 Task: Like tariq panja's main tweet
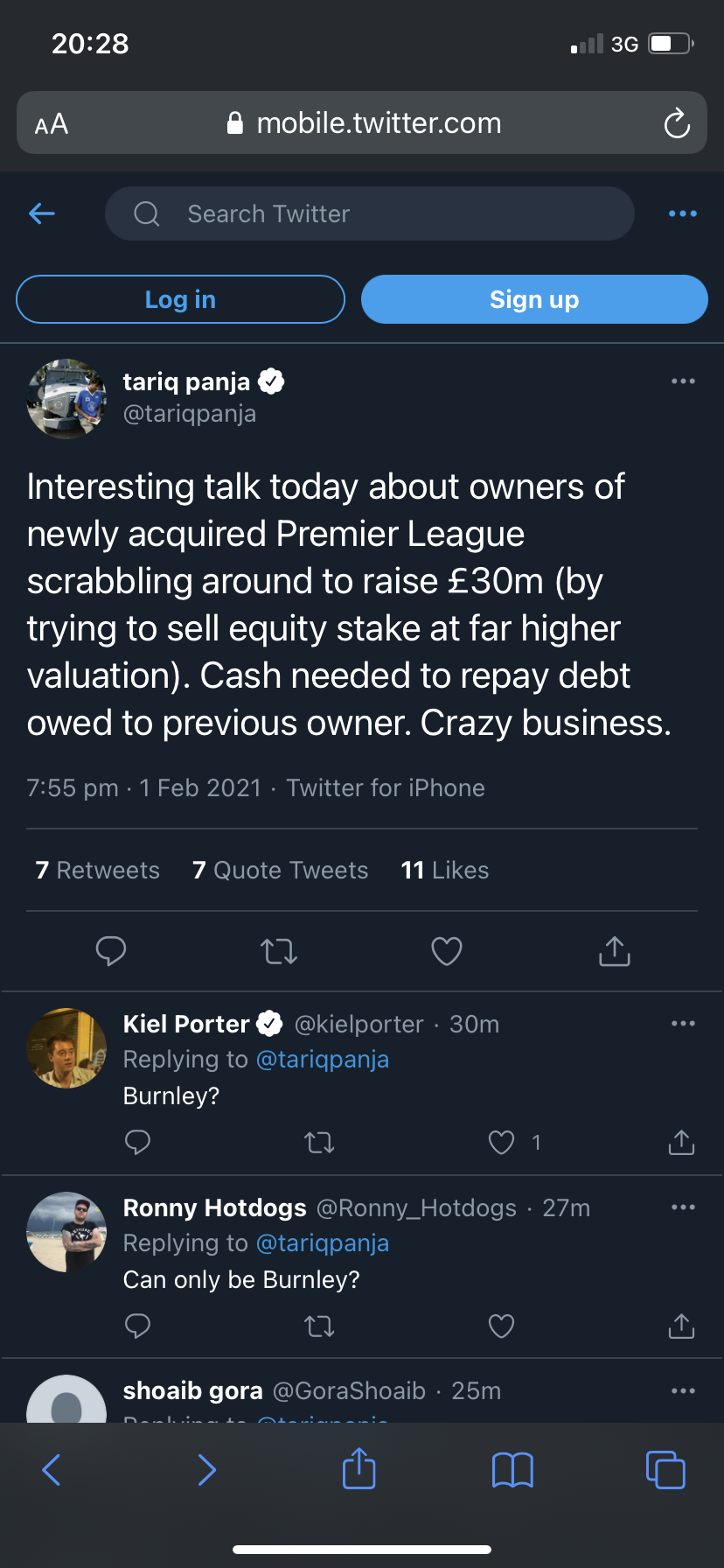pyautogui.click(x=447, y=951)
